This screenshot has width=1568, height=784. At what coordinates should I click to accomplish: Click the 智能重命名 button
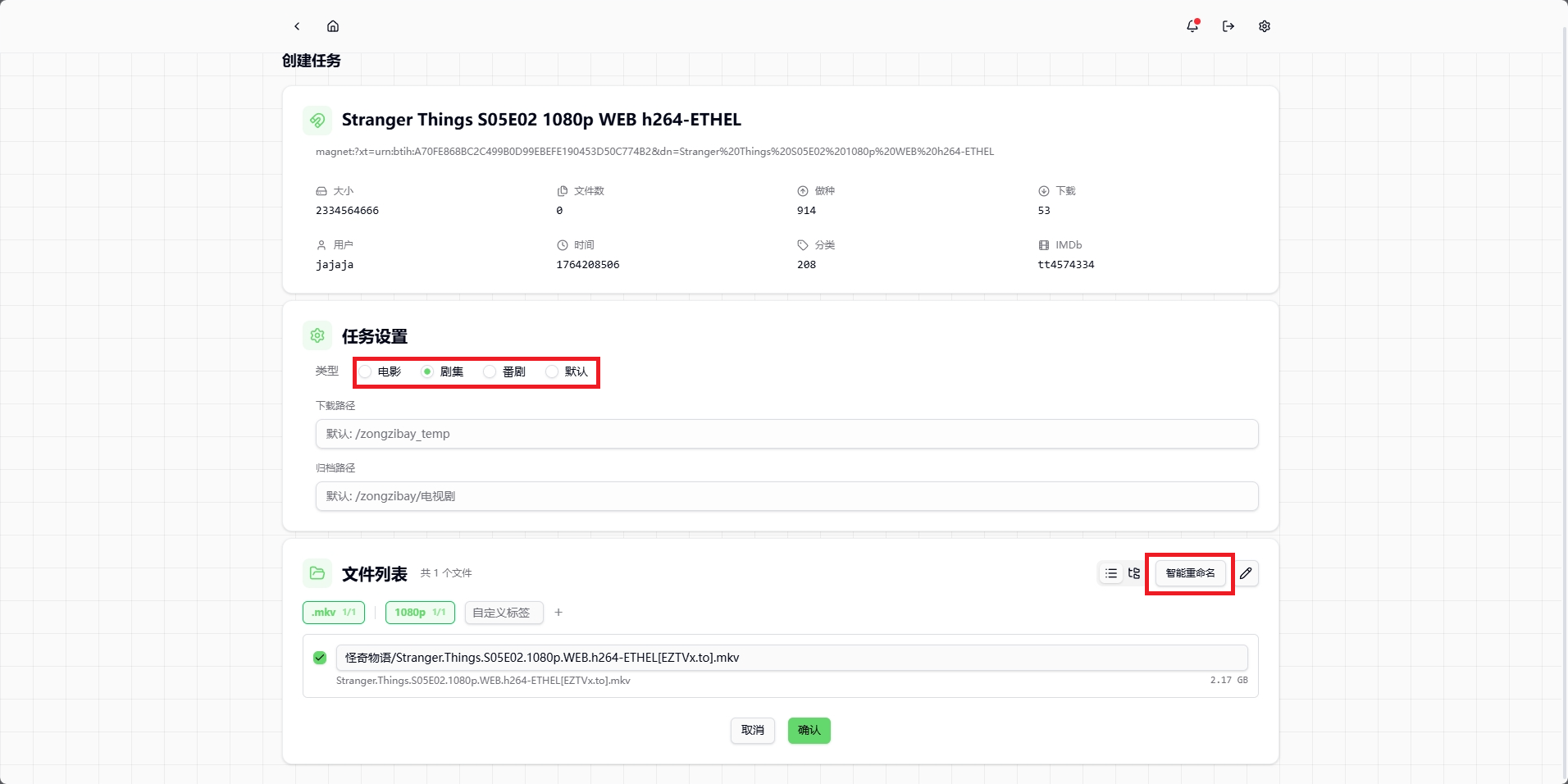pyautogui.click(x=1190, y=573)
